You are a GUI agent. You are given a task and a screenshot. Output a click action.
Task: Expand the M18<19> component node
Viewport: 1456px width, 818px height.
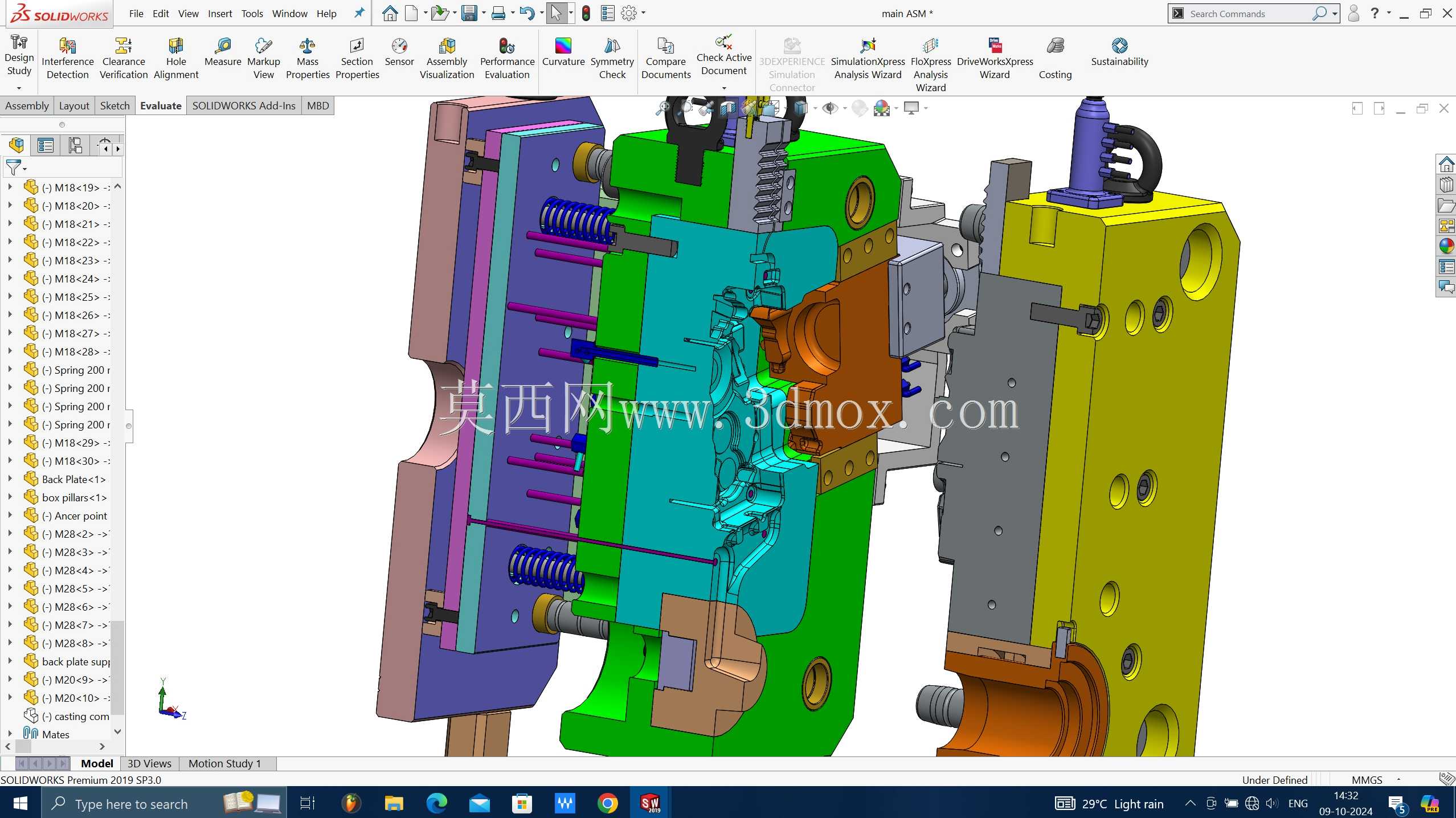click(x=10, y=187)
